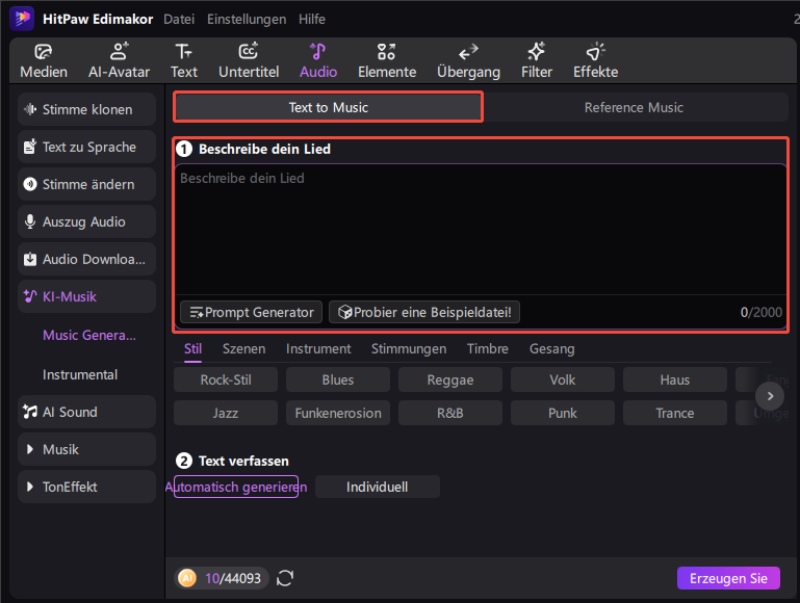Open Auszug Audio in sidebar
Viewport: 800px width, 603px height.
pos(87,221)
